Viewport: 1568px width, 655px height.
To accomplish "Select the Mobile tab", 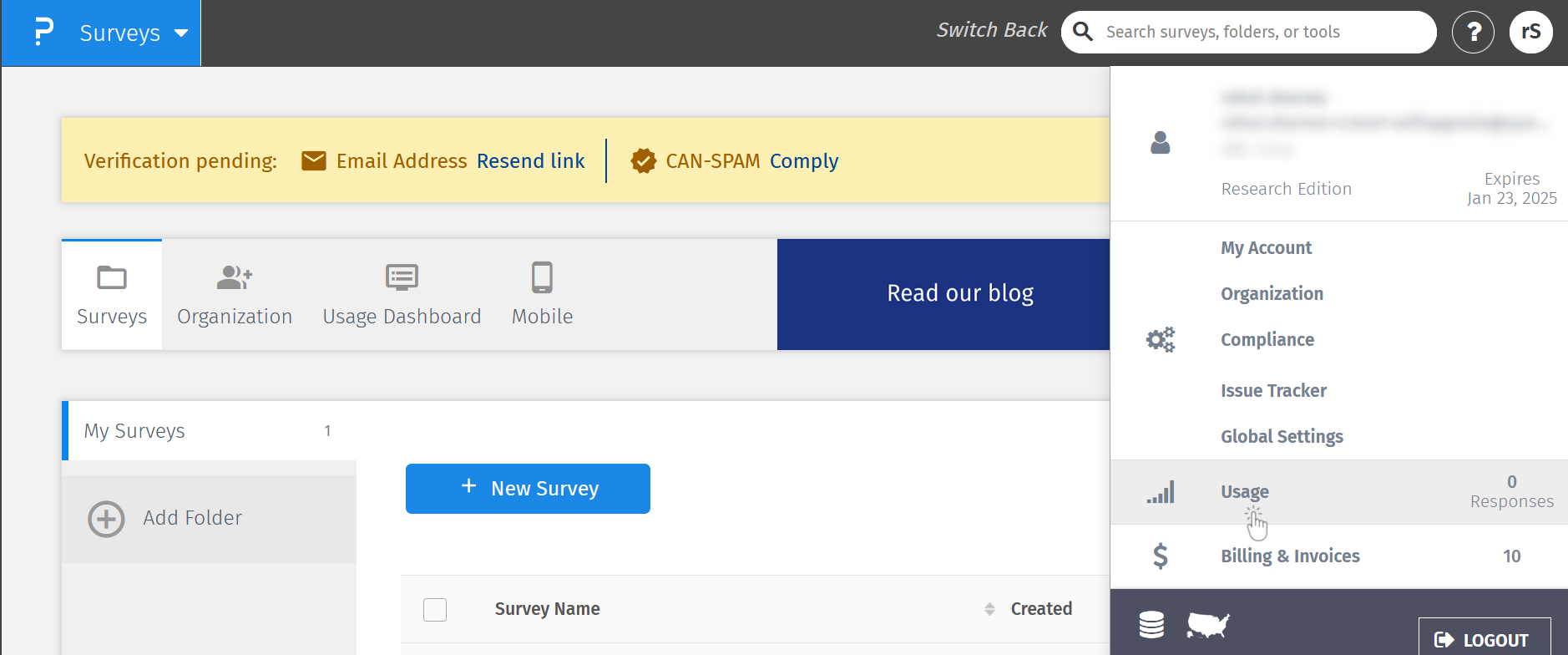I will click(x=542, y=294).
